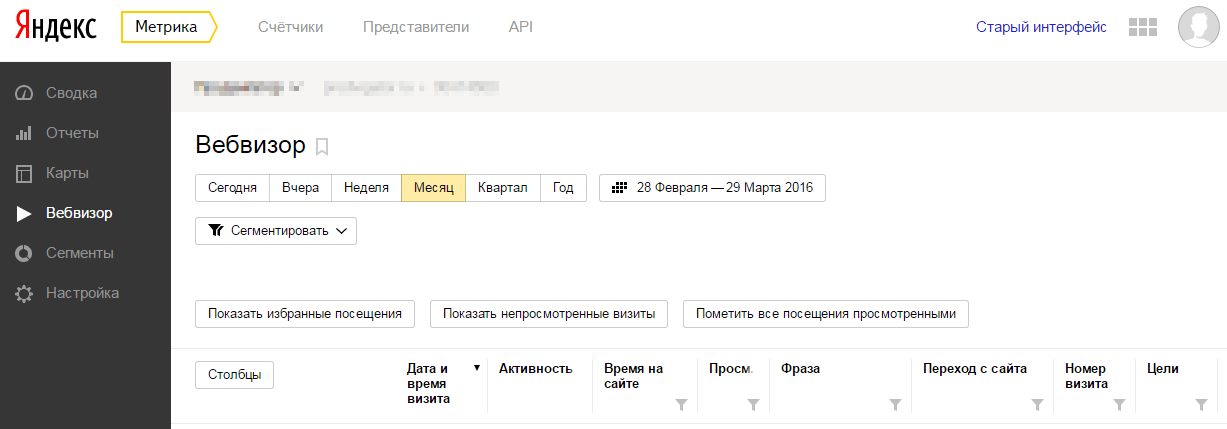Click the Сегменты donut icon
The image size is (1227, 429).
tap(25, 253)
